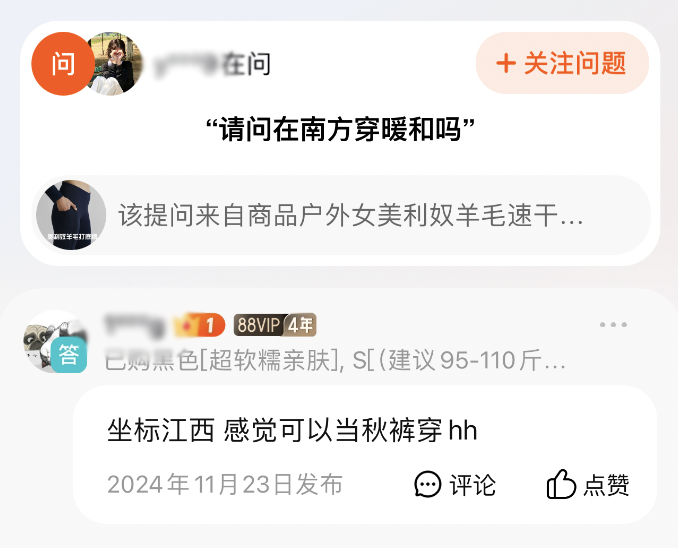Open the answerer's panda avatar

point(54,342)
